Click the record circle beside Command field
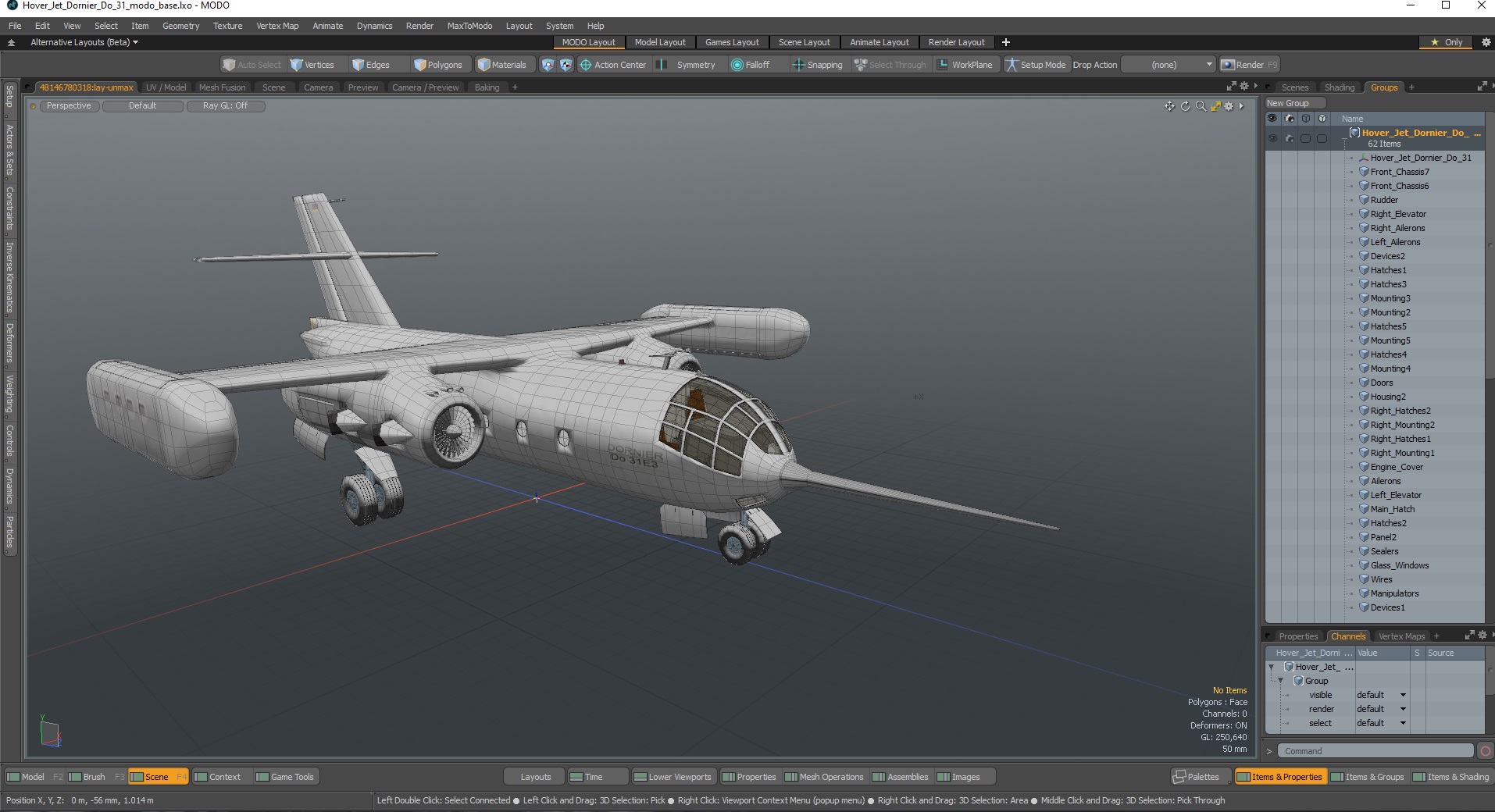 pyautogui.click(x=1485, y=751)
